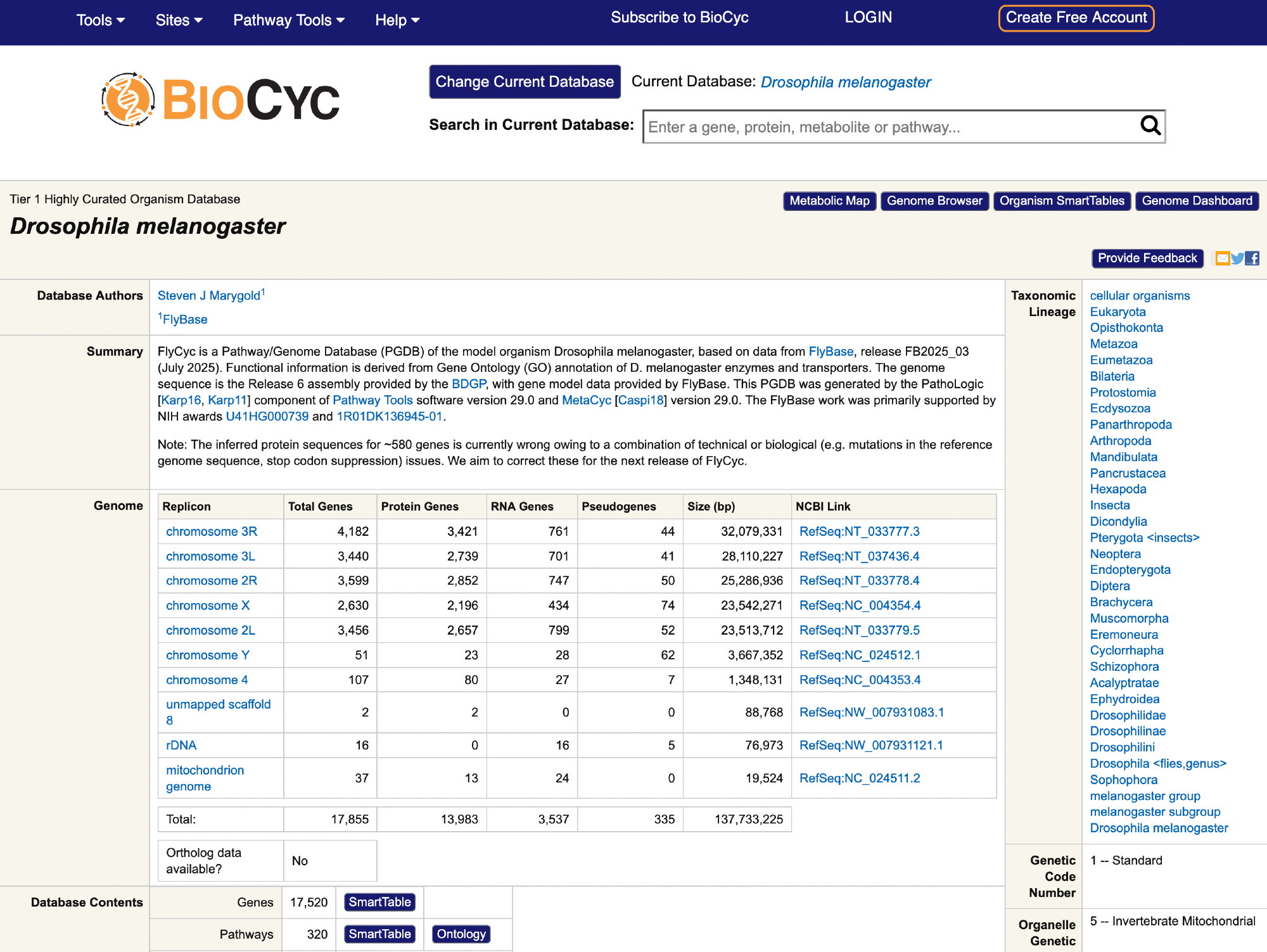Expand the Sites dropdown menu
Viewport: 1267px width, 952px height.
tap(179, 20)
